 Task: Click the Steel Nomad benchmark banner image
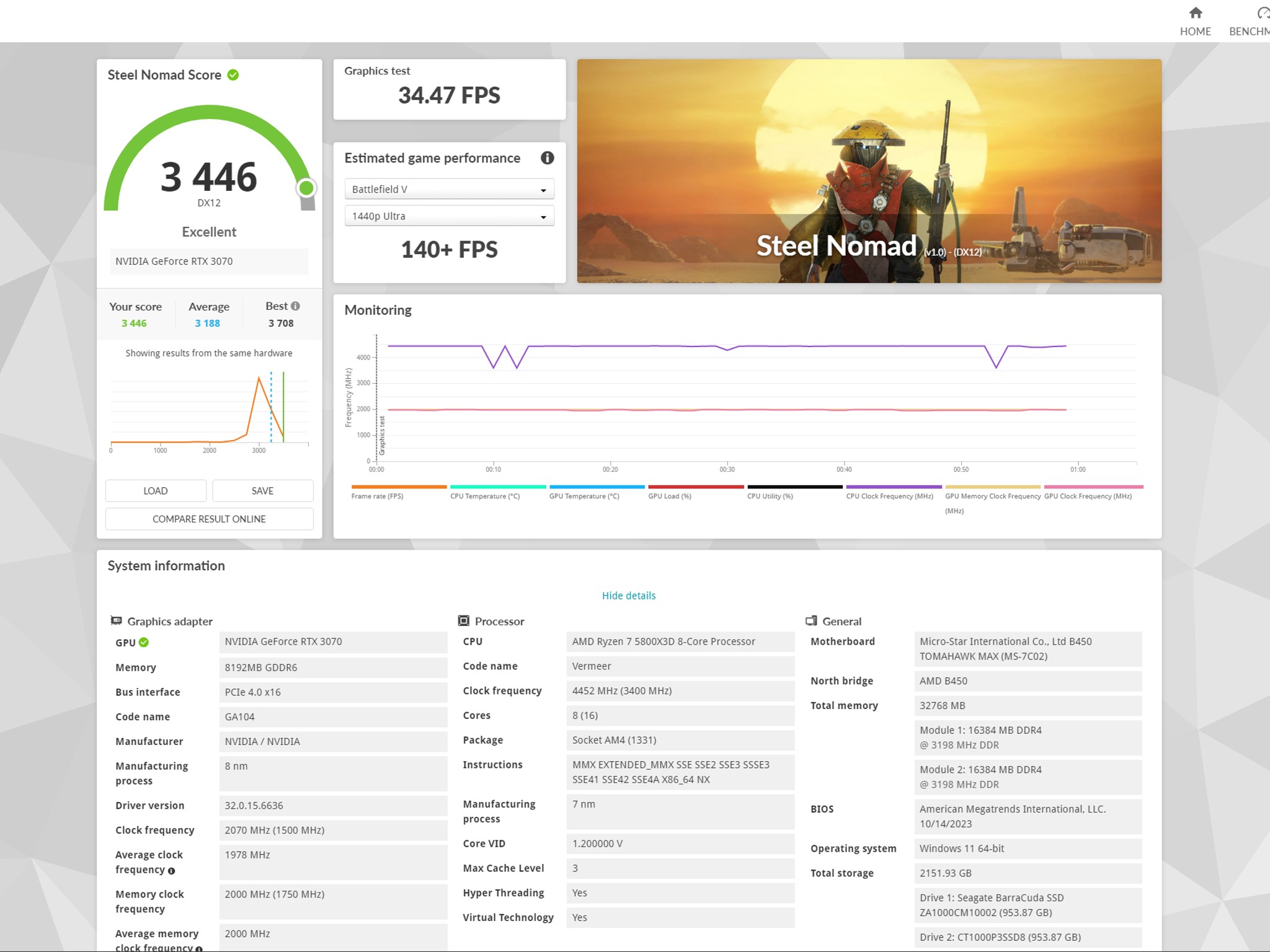[869, 171]
